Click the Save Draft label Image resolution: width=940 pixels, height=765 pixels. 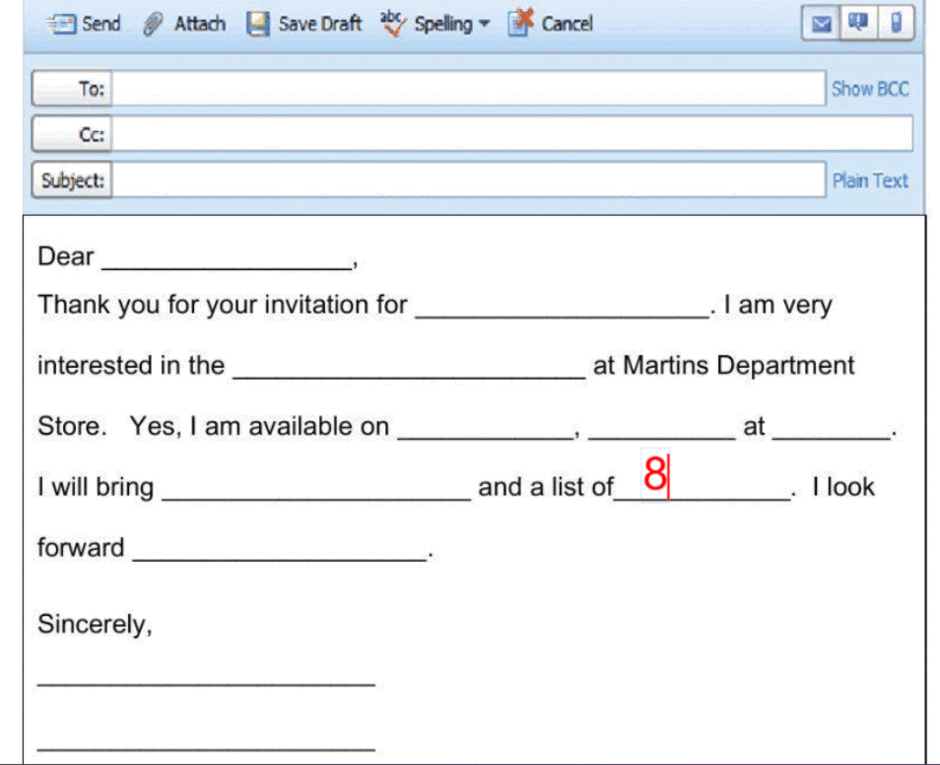tap(320, 24)
